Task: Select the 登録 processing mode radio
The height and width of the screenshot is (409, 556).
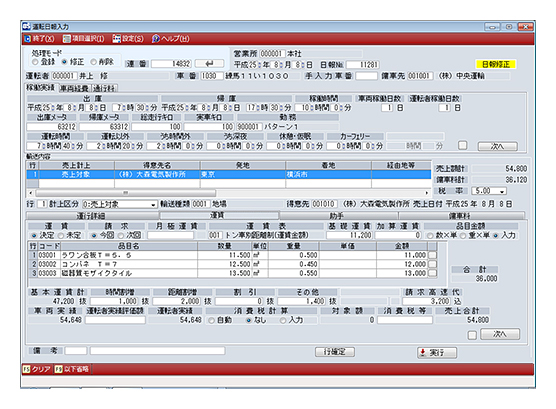Action: pos(35,62)
